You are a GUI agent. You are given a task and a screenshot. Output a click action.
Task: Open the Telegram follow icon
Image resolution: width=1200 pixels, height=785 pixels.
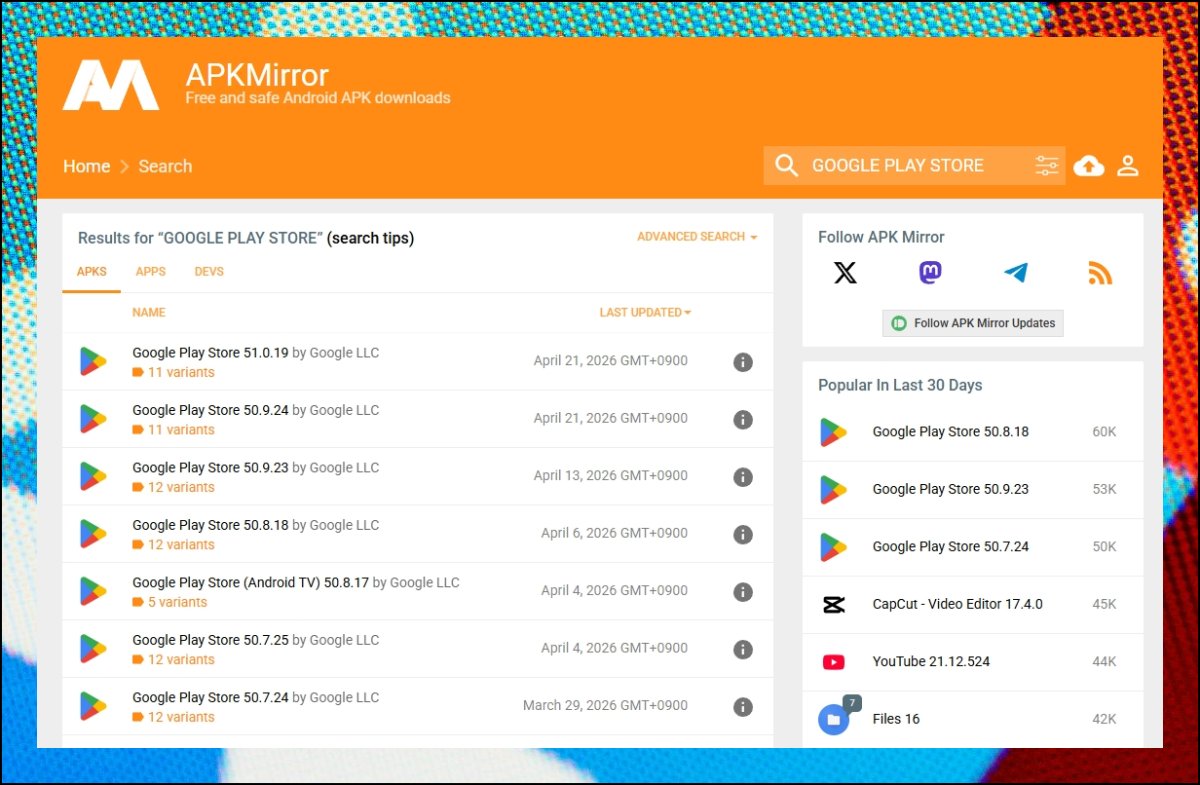point(1016,272)
